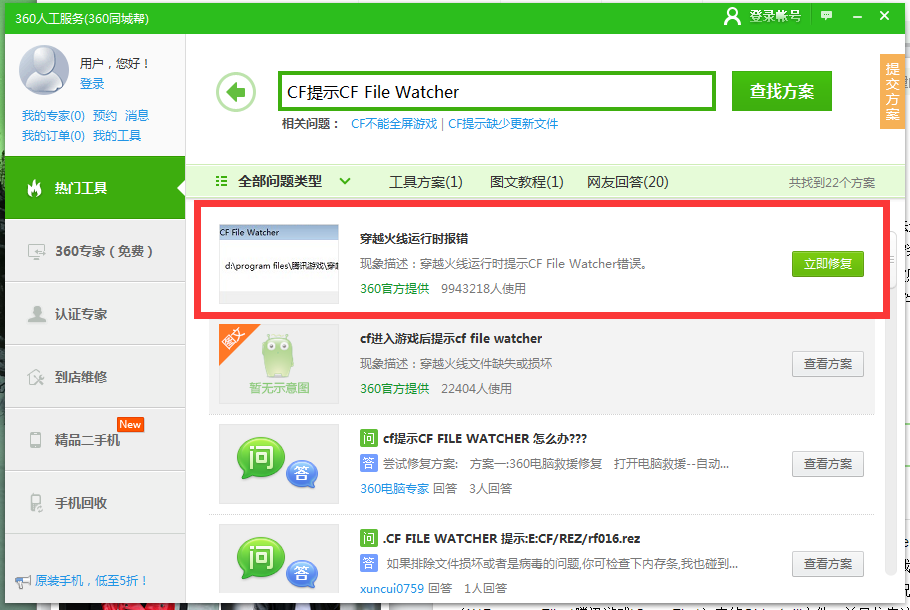Click 查看方案 for cf提示CF FILE WATCHER 怎么办
Image resolution: width=910 pixels, height=610 pixels.
828,464
